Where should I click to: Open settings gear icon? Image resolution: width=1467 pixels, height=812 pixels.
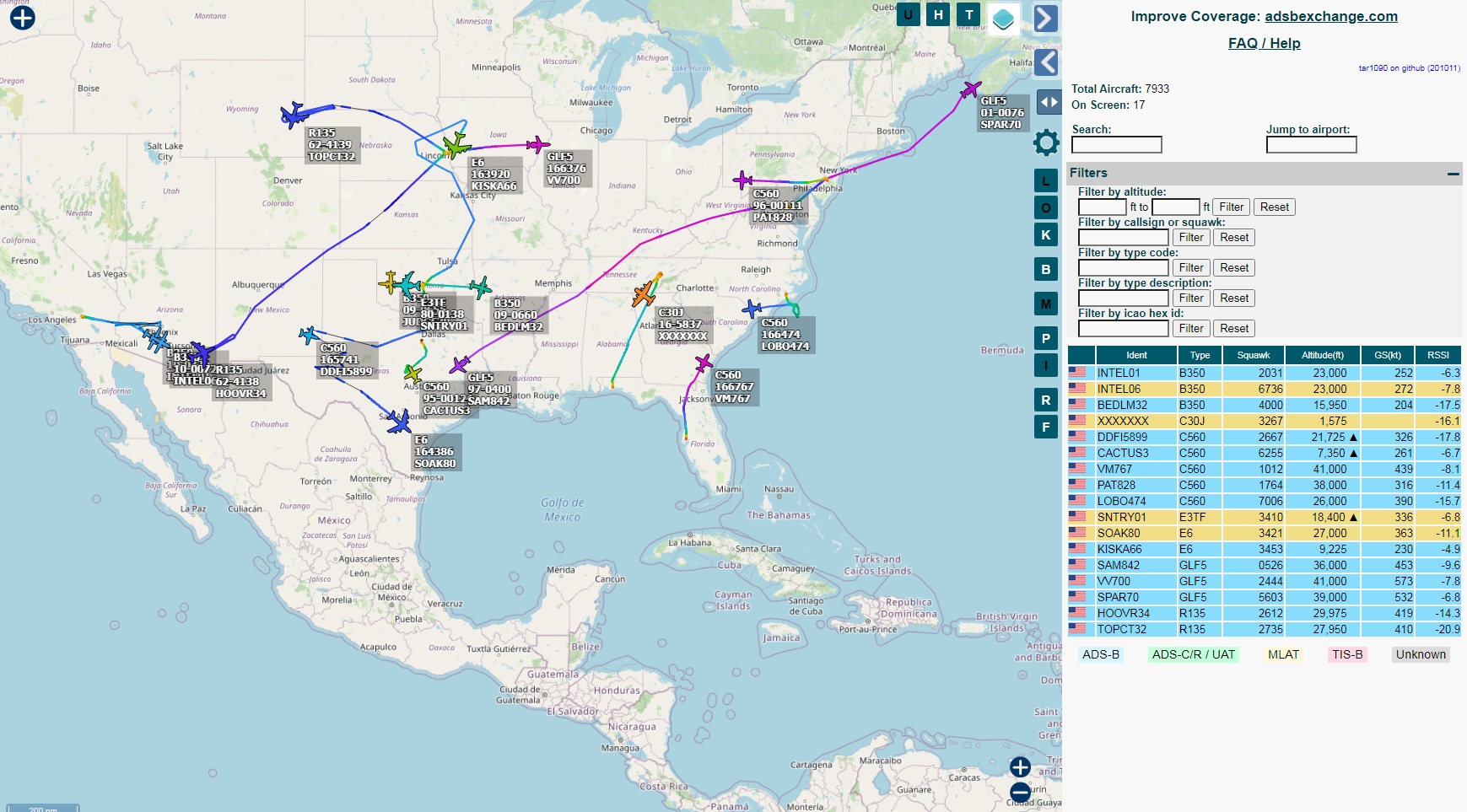coord(1046,143)
